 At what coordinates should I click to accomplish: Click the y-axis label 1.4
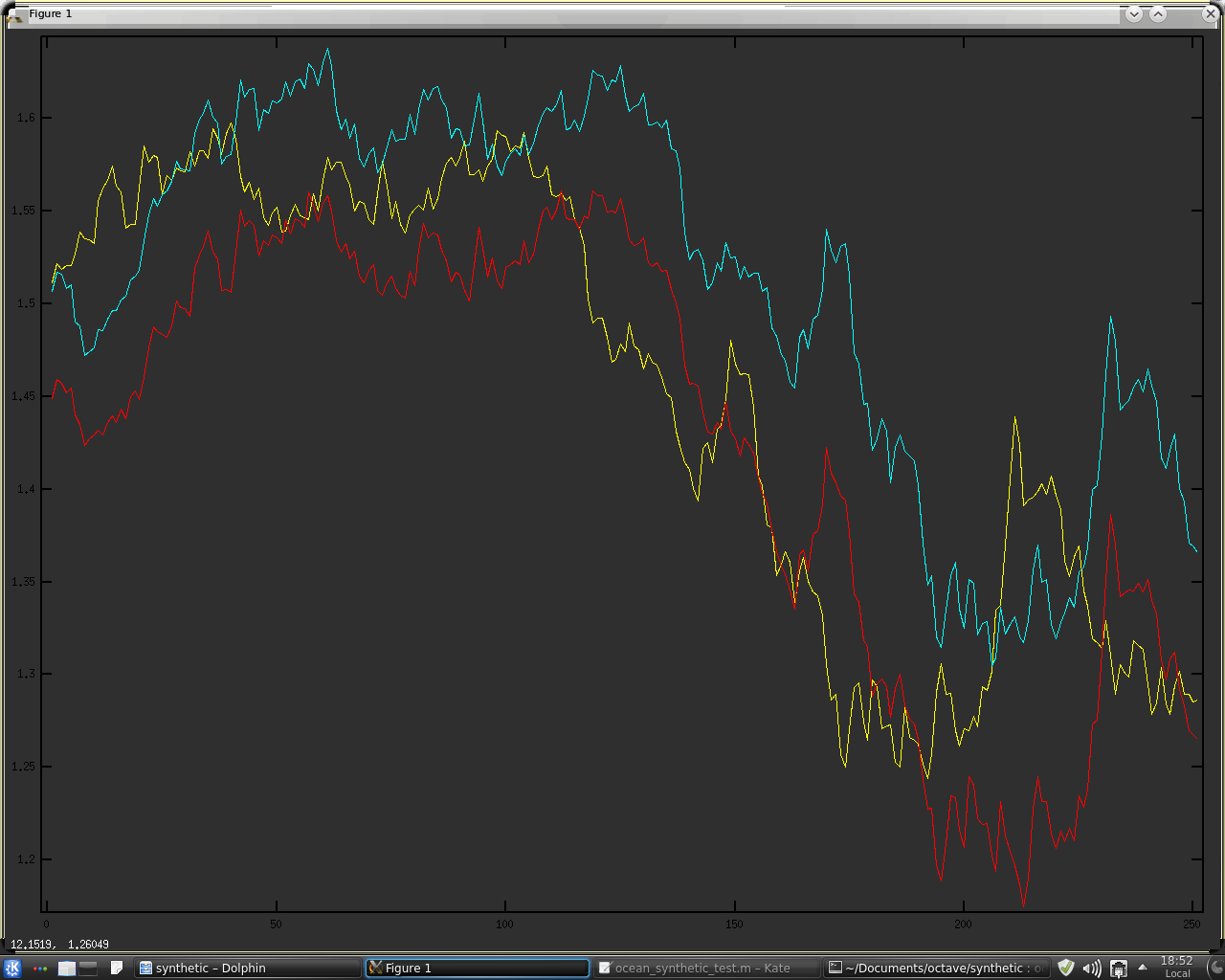27,489
